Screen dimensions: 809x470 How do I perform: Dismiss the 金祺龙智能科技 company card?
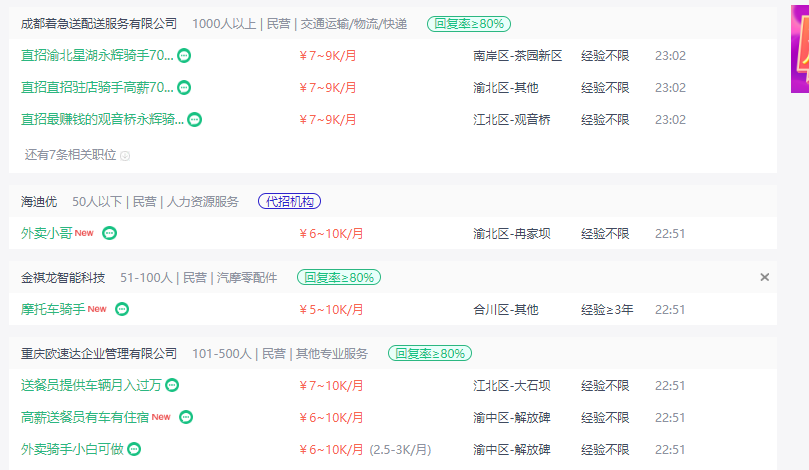pos(765,277)
